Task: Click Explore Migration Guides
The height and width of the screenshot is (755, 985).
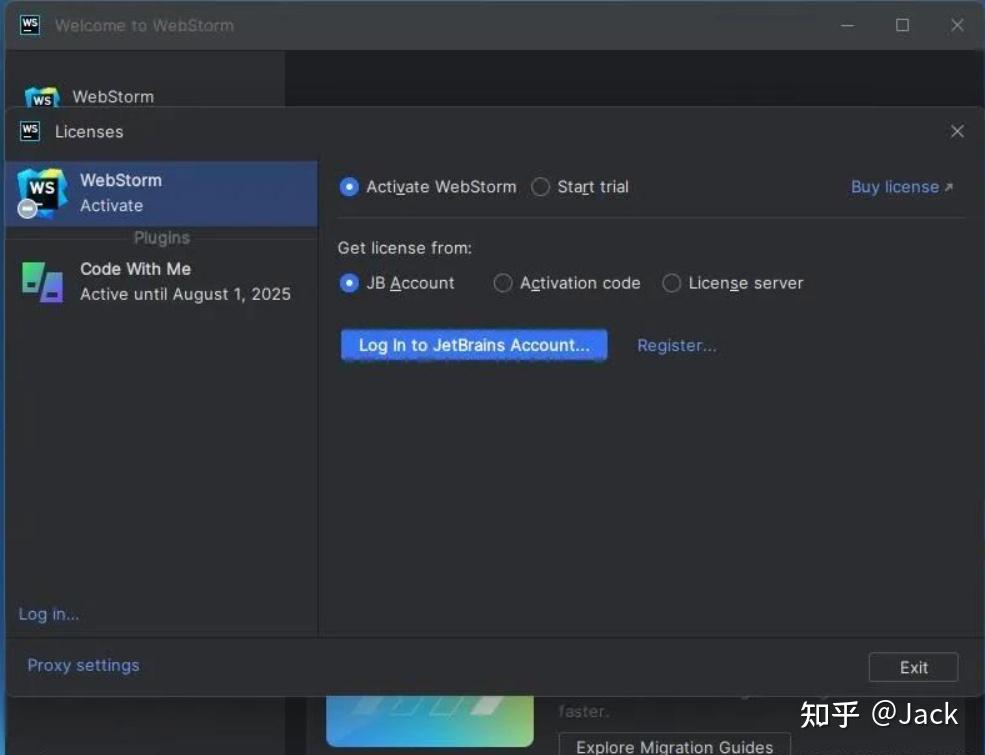Action: [x=673, y=746]
